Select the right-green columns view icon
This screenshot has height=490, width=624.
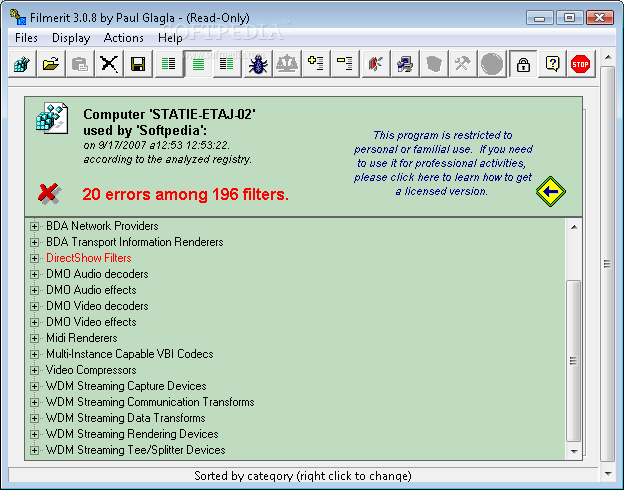[x=227, y=64]
